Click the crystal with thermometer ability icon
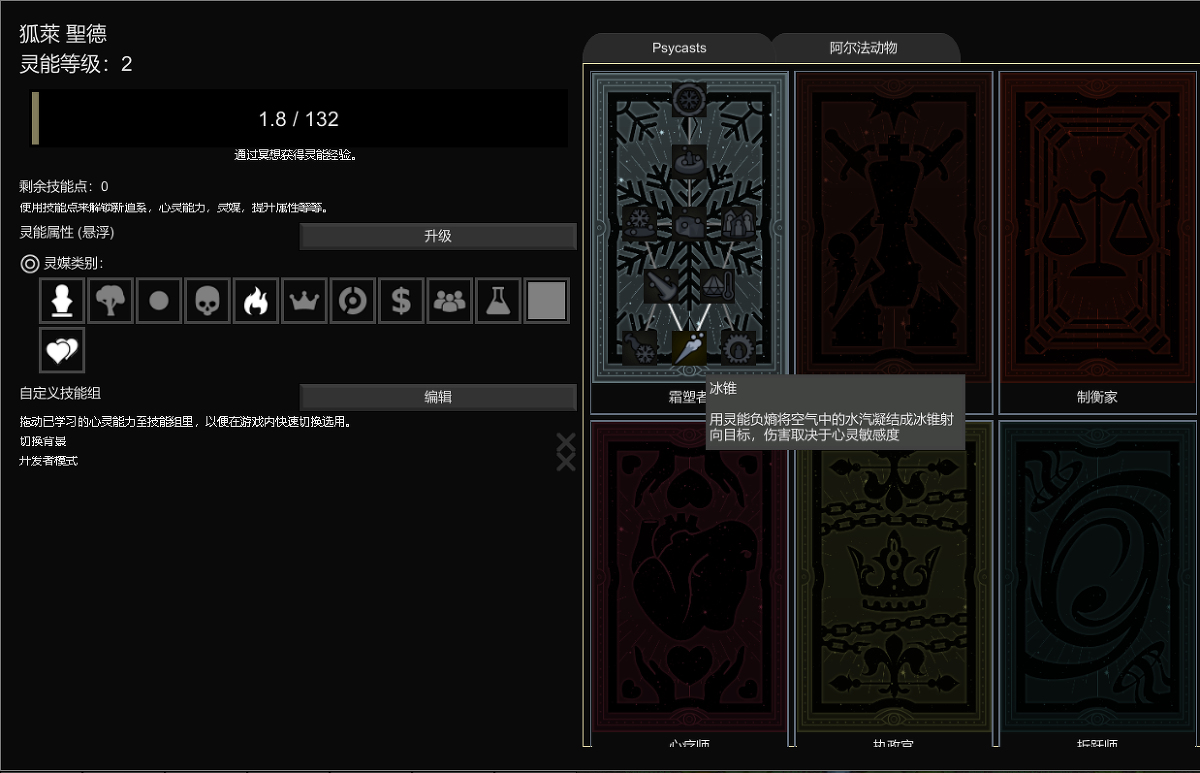 pos(716,285)
